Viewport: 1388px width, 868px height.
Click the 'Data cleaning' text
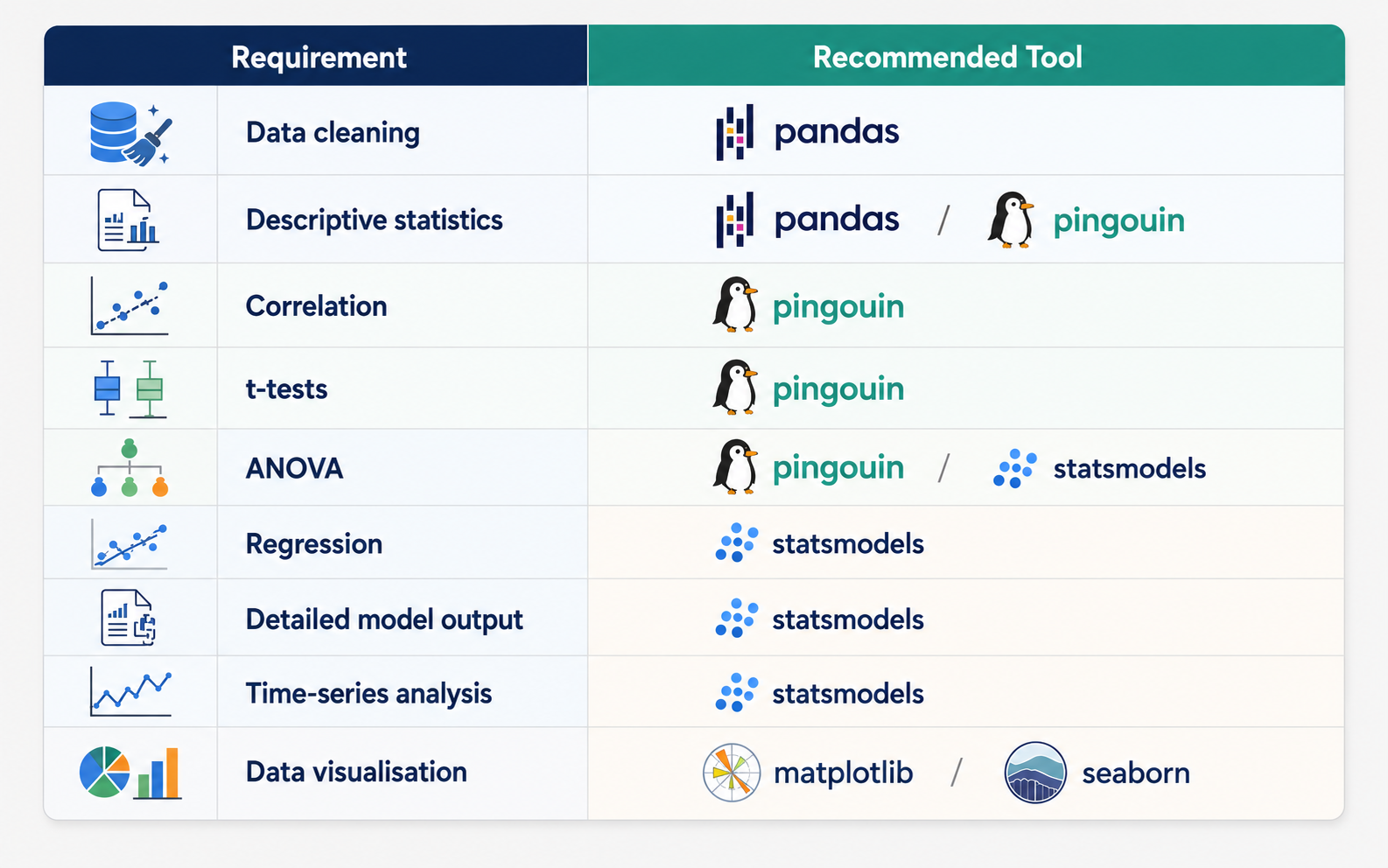pyautogui.click(x=333, y=133)
